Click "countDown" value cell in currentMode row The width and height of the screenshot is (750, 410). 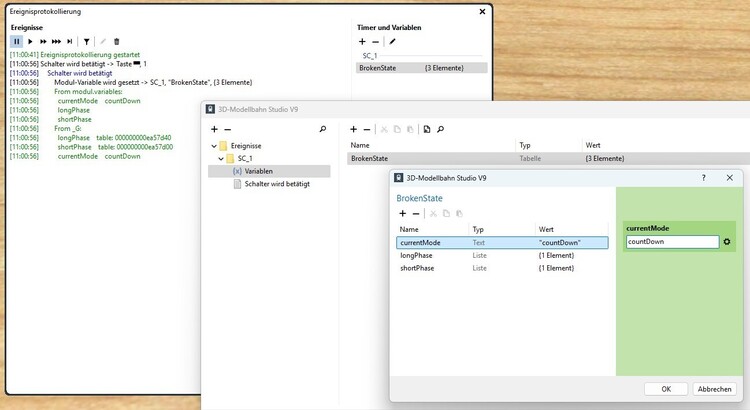pyautogui.click(x=560, y=243)
